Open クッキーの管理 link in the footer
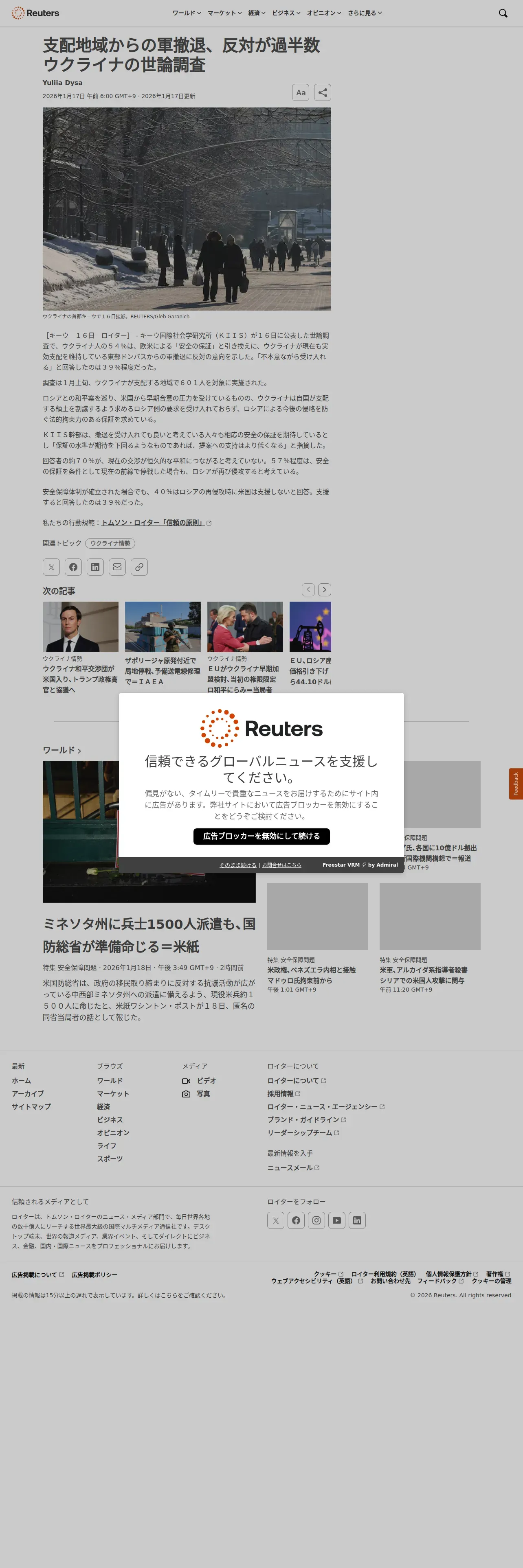Viewport: 523px width, 1568px height. pyautogui.click(x=491, y=1281)
